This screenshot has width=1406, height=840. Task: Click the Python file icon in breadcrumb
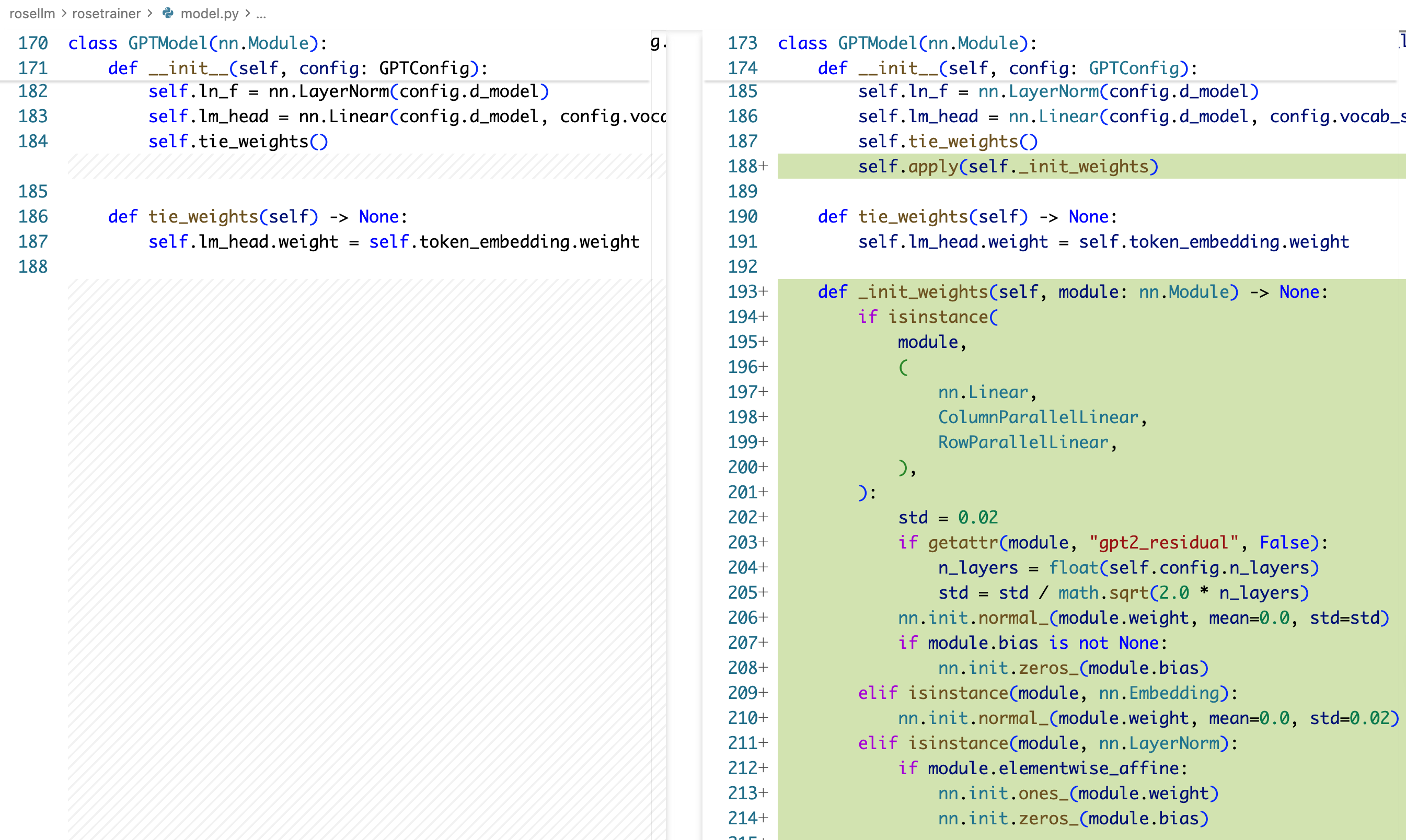click(x=168, y=13)
